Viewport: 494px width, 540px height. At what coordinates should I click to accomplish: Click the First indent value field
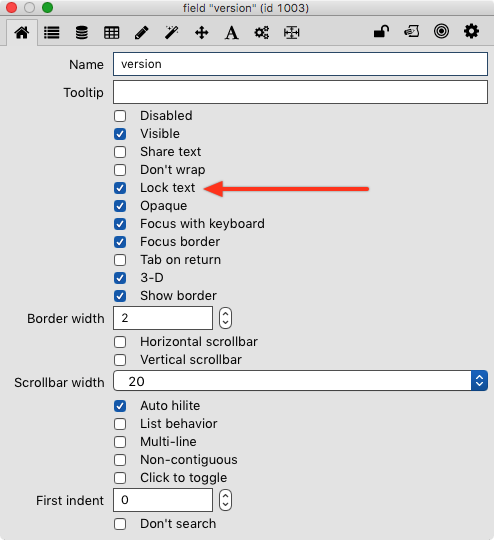163,500
